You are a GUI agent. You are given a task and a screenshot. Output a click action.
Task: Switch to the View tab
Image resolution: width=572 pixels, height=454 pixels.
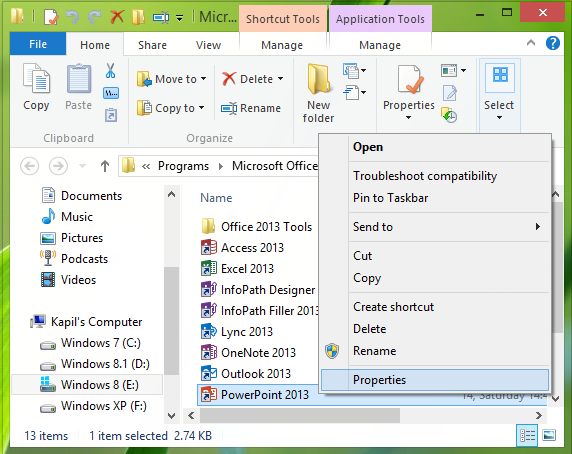pyautogui.click(x=208, y=45)
